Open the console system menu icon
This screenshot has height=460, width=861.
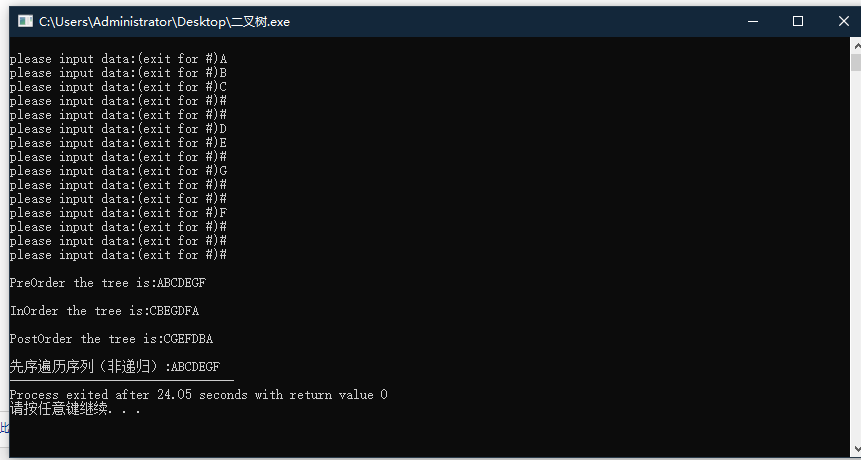coord(25,21)
